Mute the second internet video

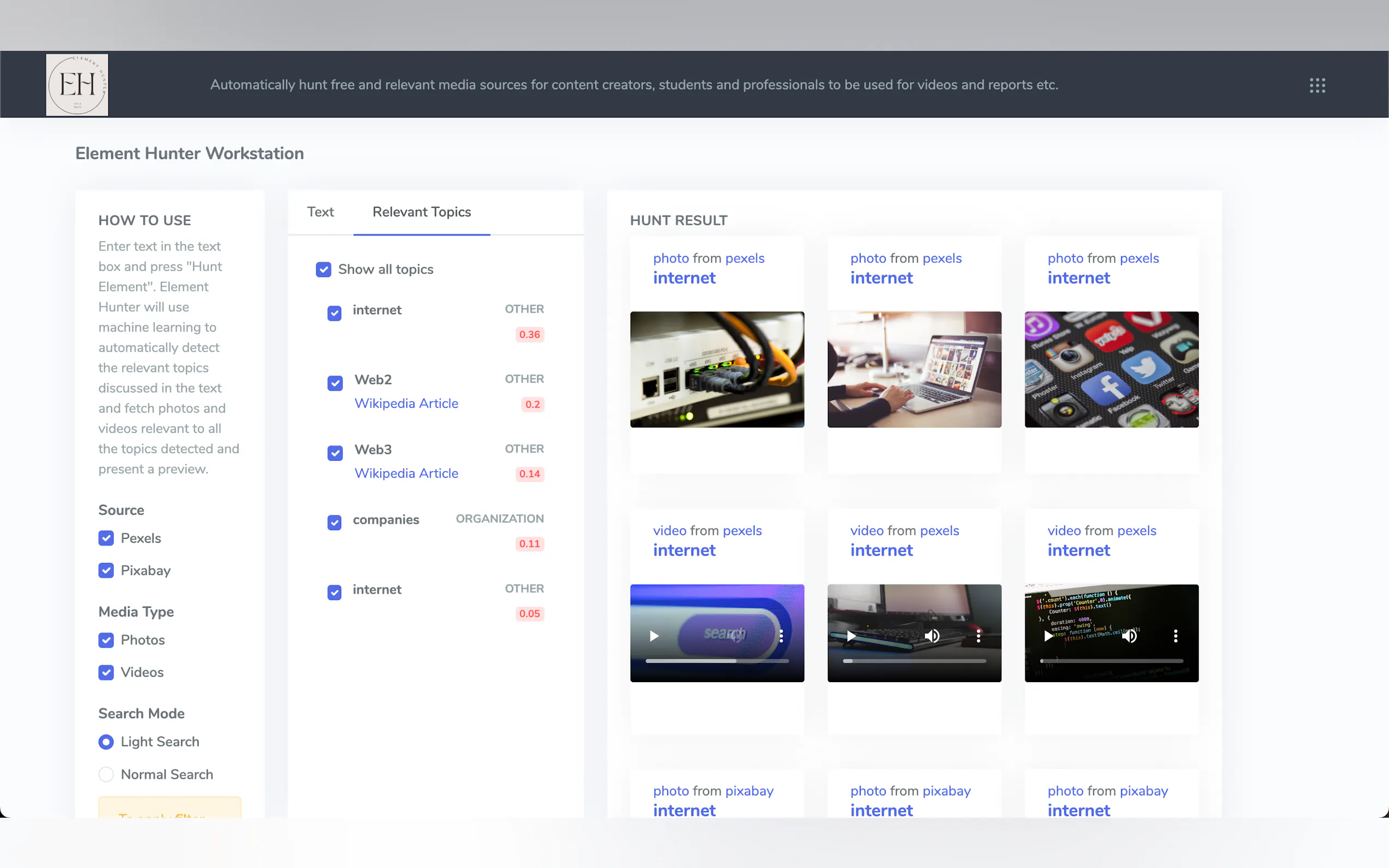932,636
